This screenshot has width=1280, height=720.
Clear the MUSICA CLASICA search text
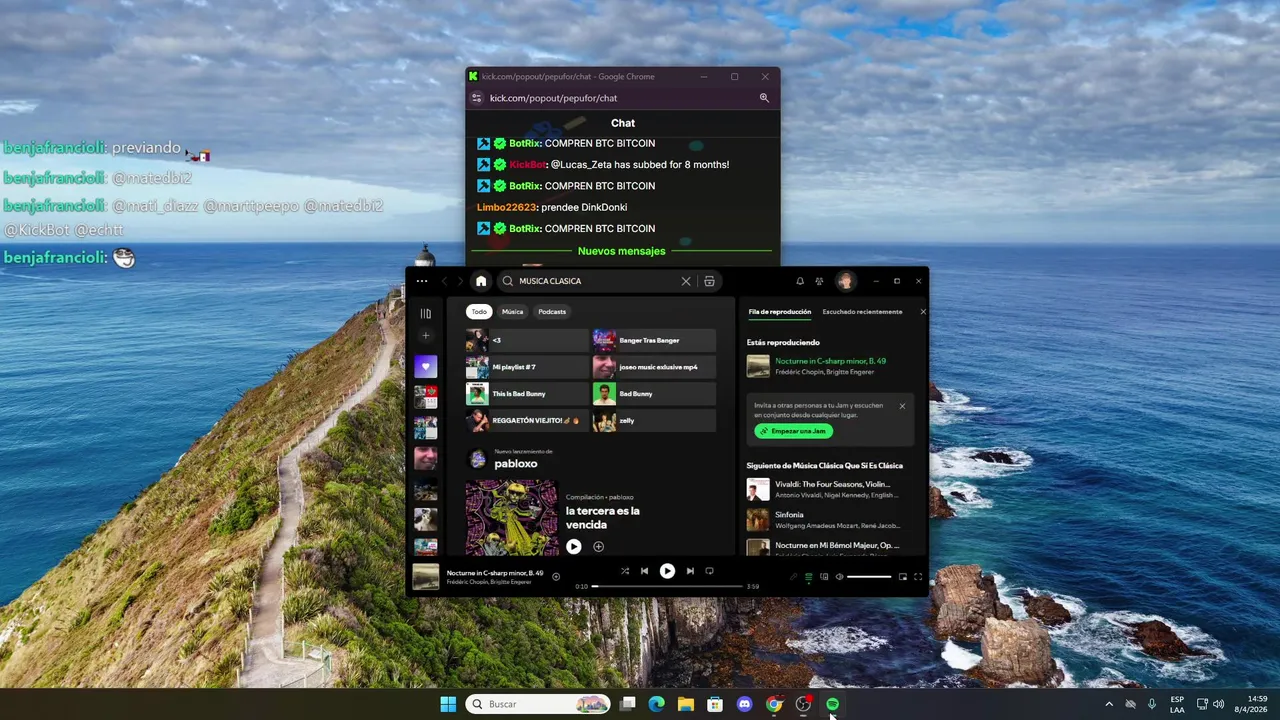(686, 281)
